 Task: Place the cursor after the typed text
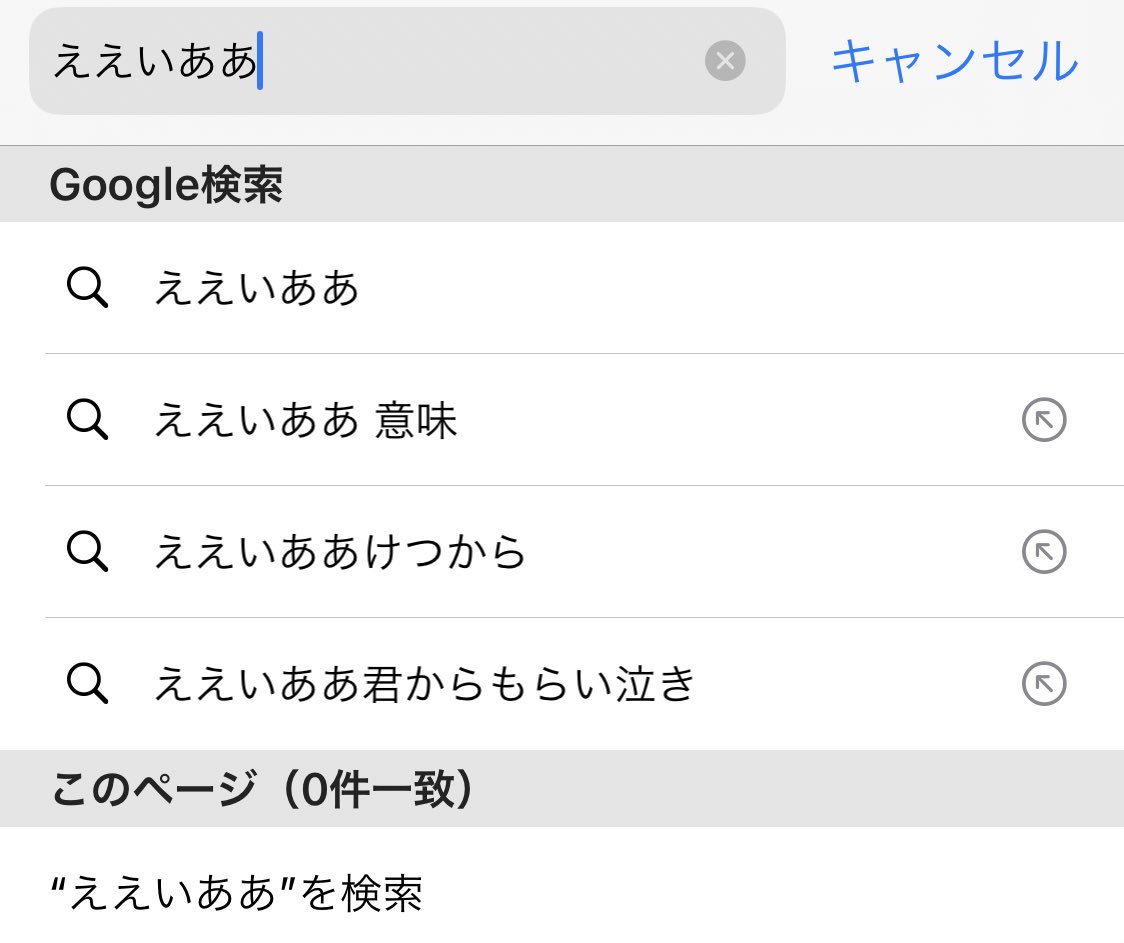[x=260, y=60]
